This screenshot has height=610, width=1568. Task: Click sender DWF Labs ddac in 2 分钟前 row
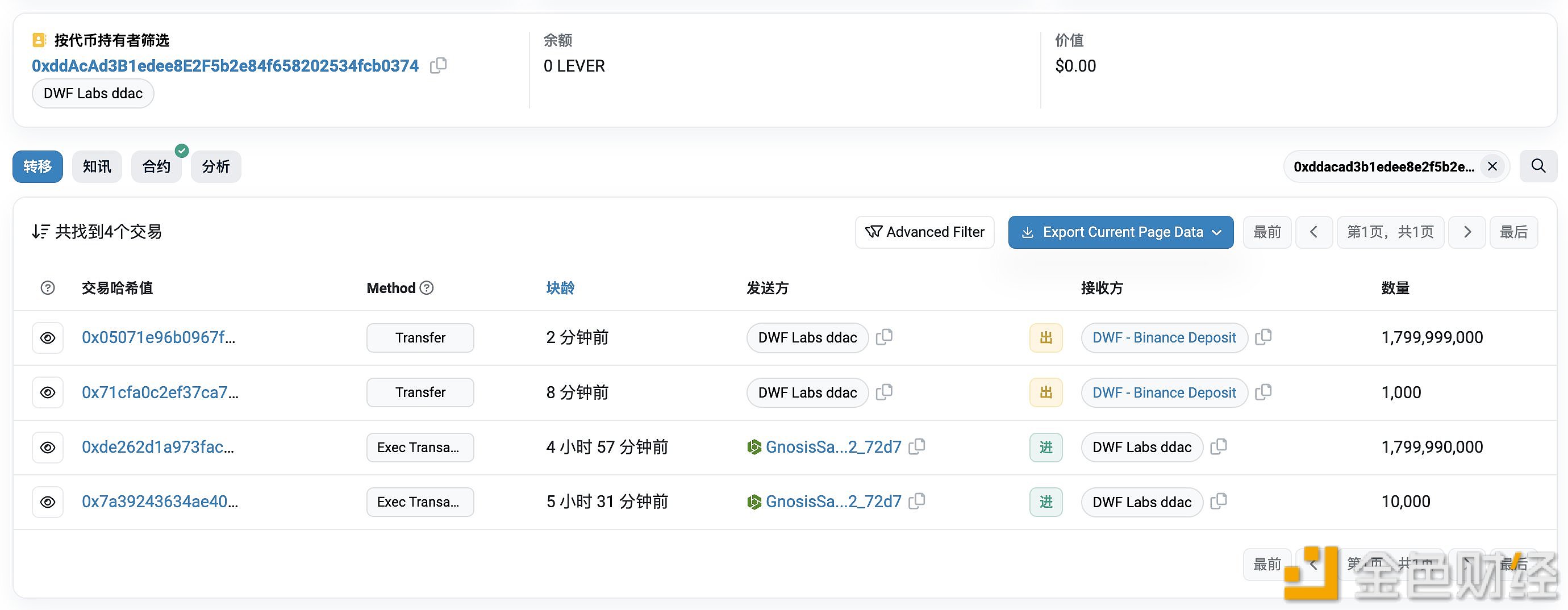(x=808, y=338)
